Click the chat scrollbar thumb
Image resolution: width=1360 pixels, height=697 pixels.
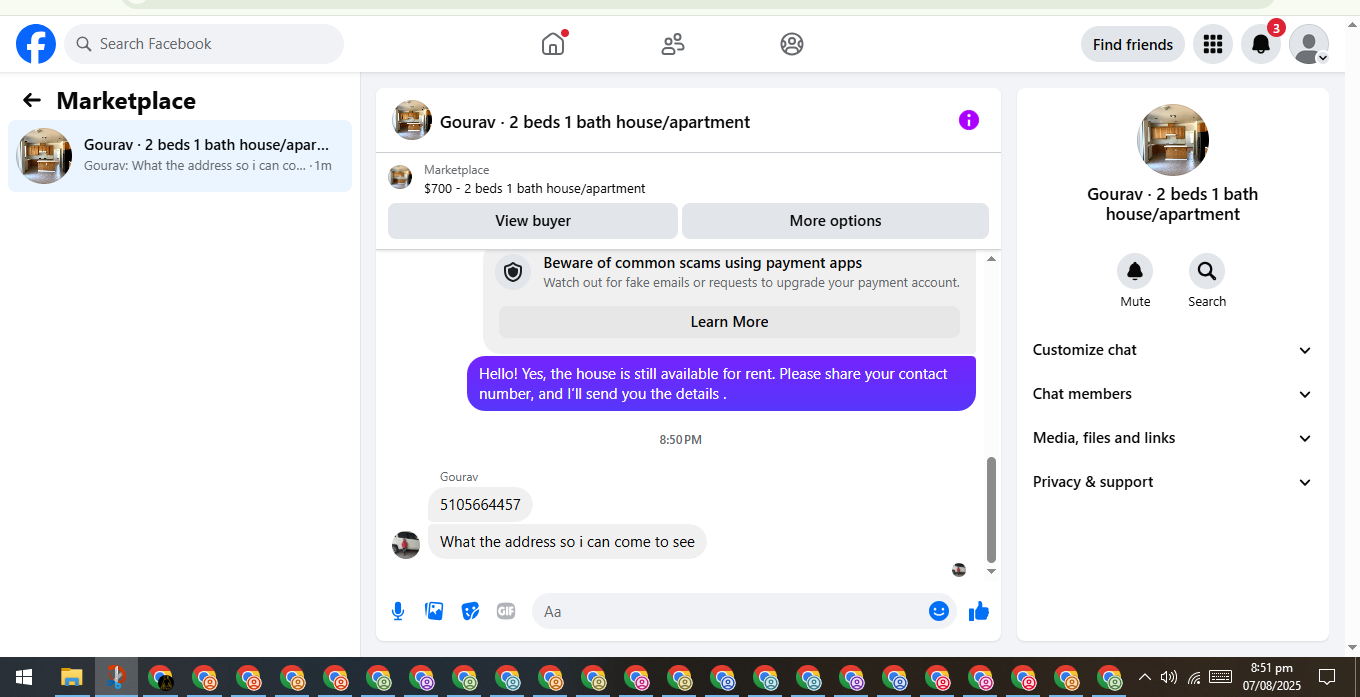[x=991, y=510]
